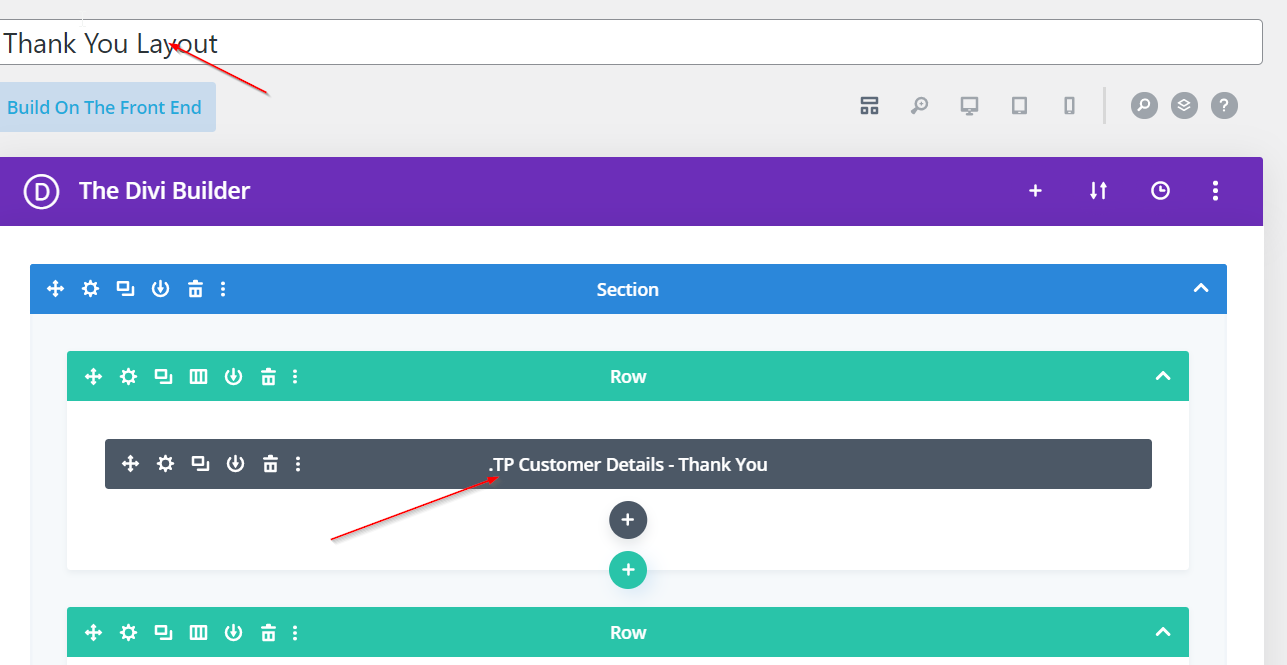Collapse the second Row chevron

pyautogui.click(x=1162, y=632)
